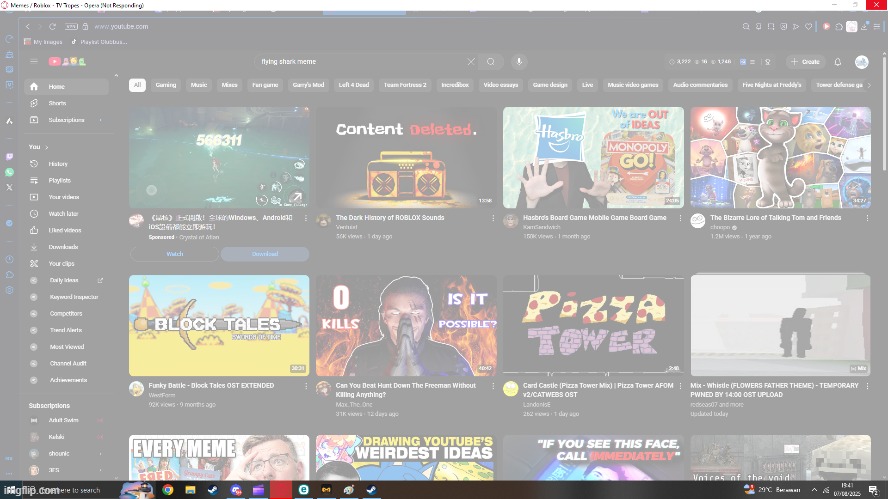
Task: Open the Block Tales thumbnail
Action: (x=219, y=325)
